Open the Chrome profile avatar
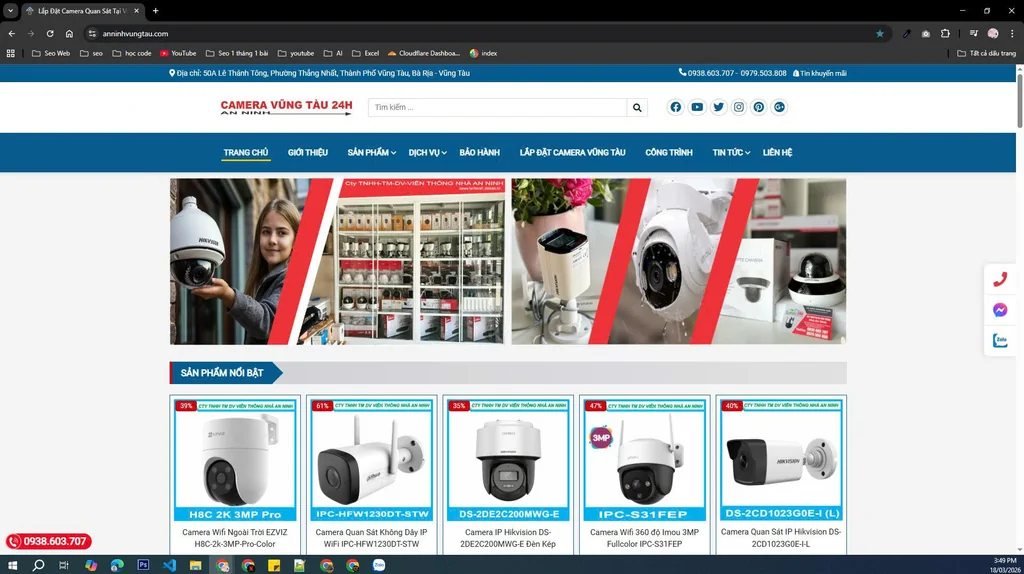This screenshot has height=574, width=1024. pyautogui.click(x=993, y=33)
